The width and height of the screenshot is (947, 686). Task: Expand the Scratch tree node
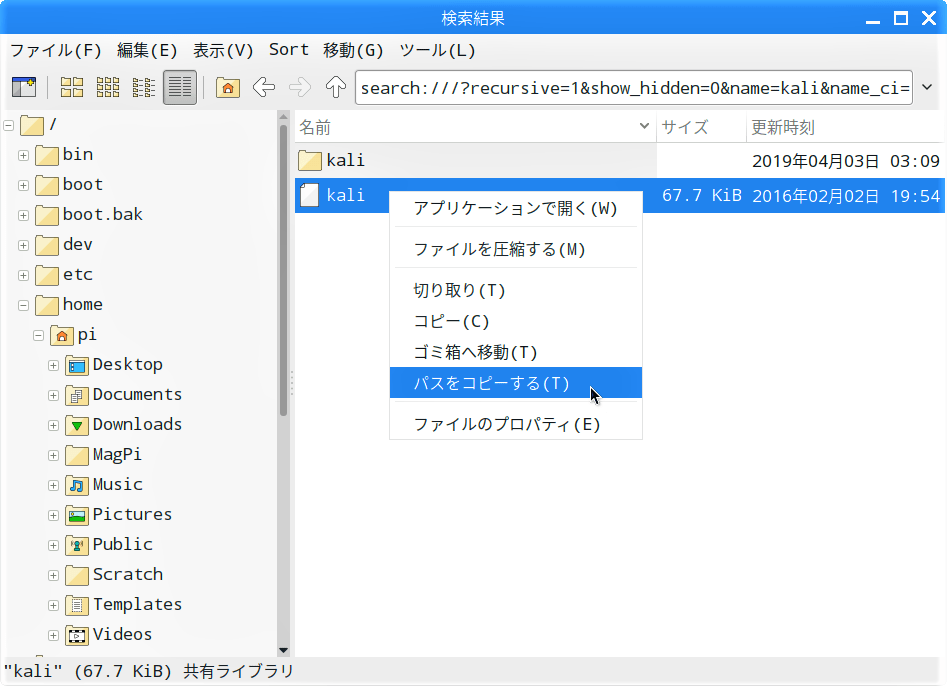coord(53,575)
